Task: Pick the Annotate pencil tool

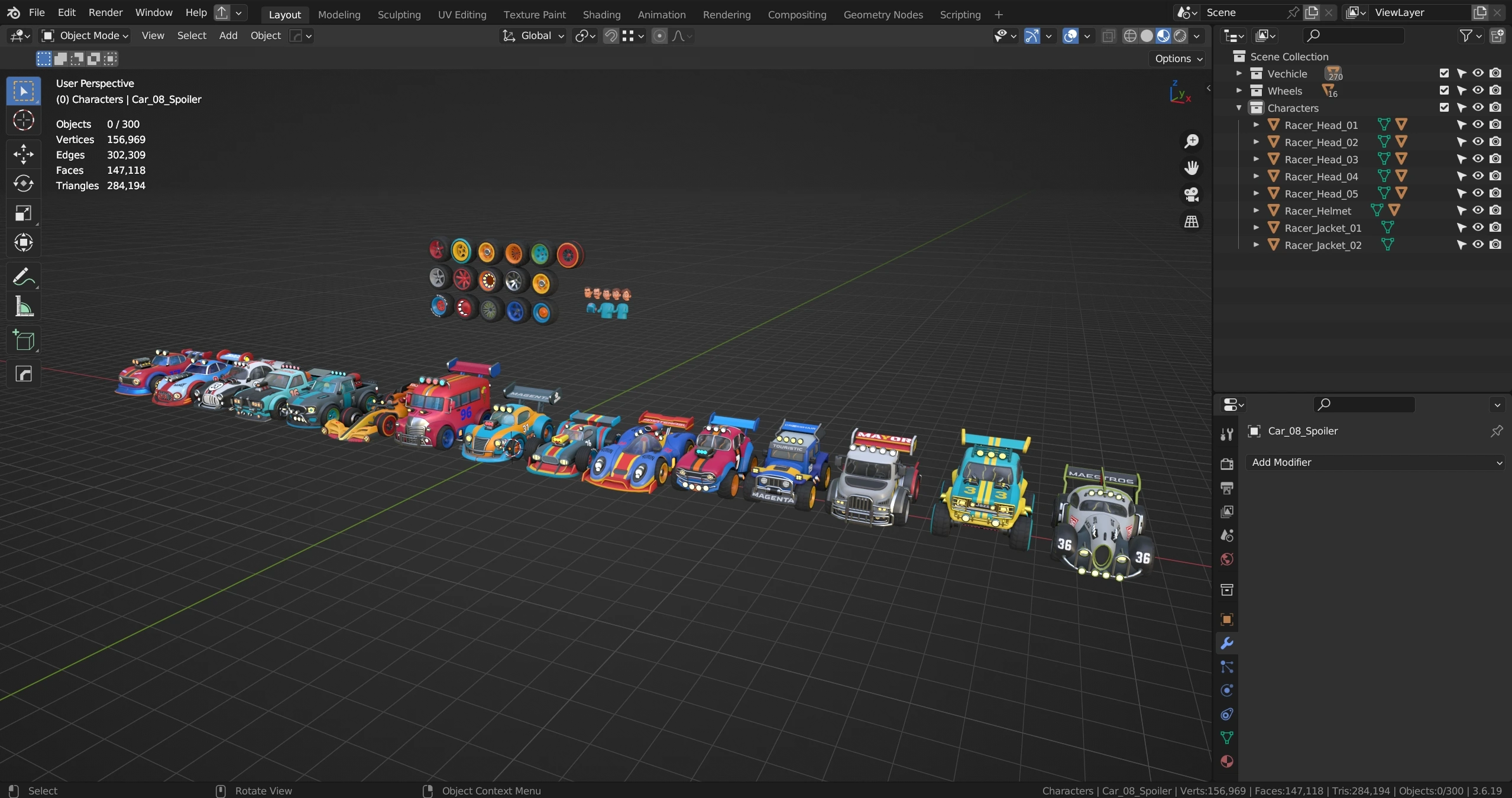Action: click(22, 277)
